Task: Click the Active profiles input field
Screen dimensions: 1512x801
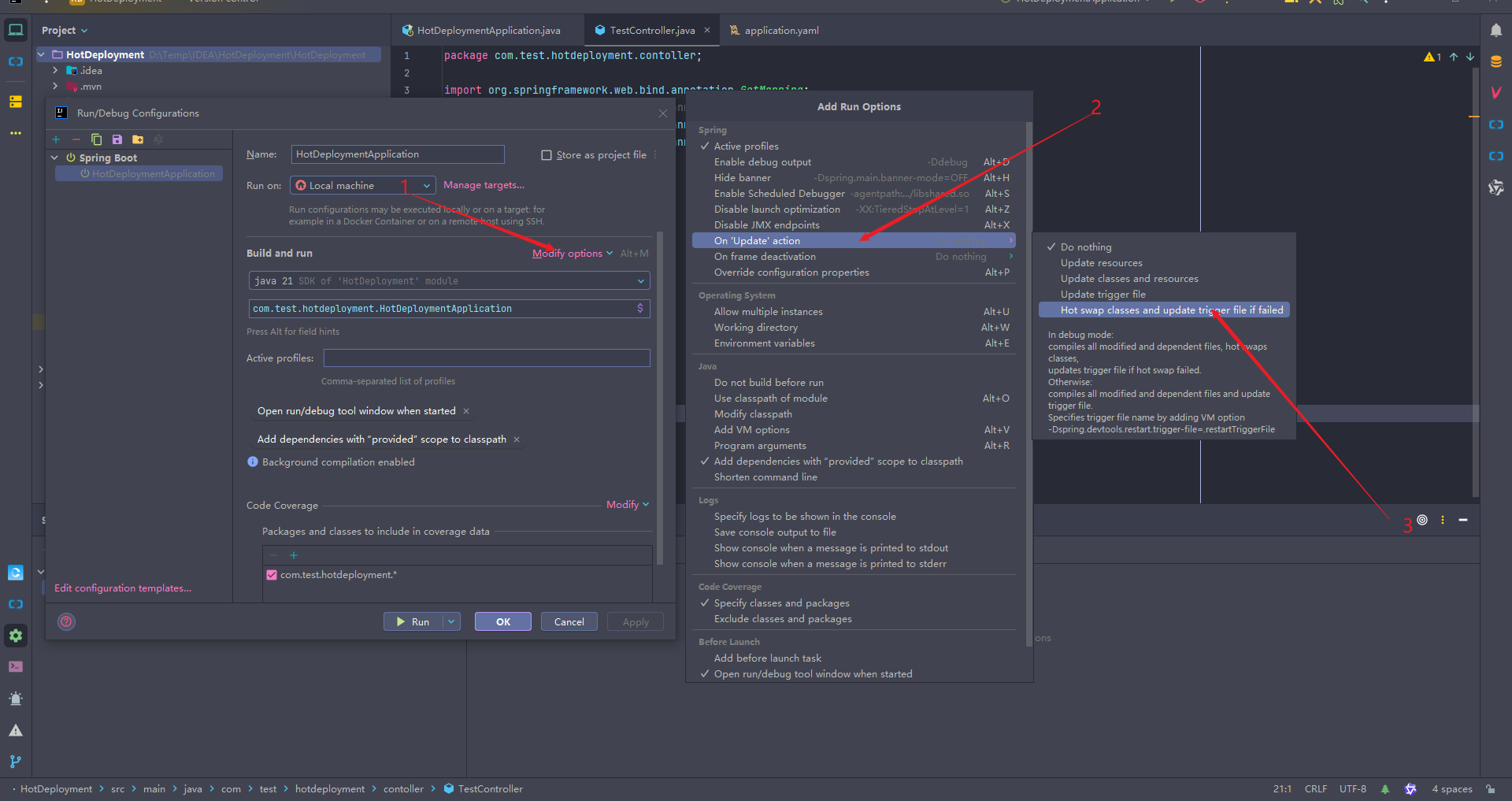Action: [x=487, y=358]
